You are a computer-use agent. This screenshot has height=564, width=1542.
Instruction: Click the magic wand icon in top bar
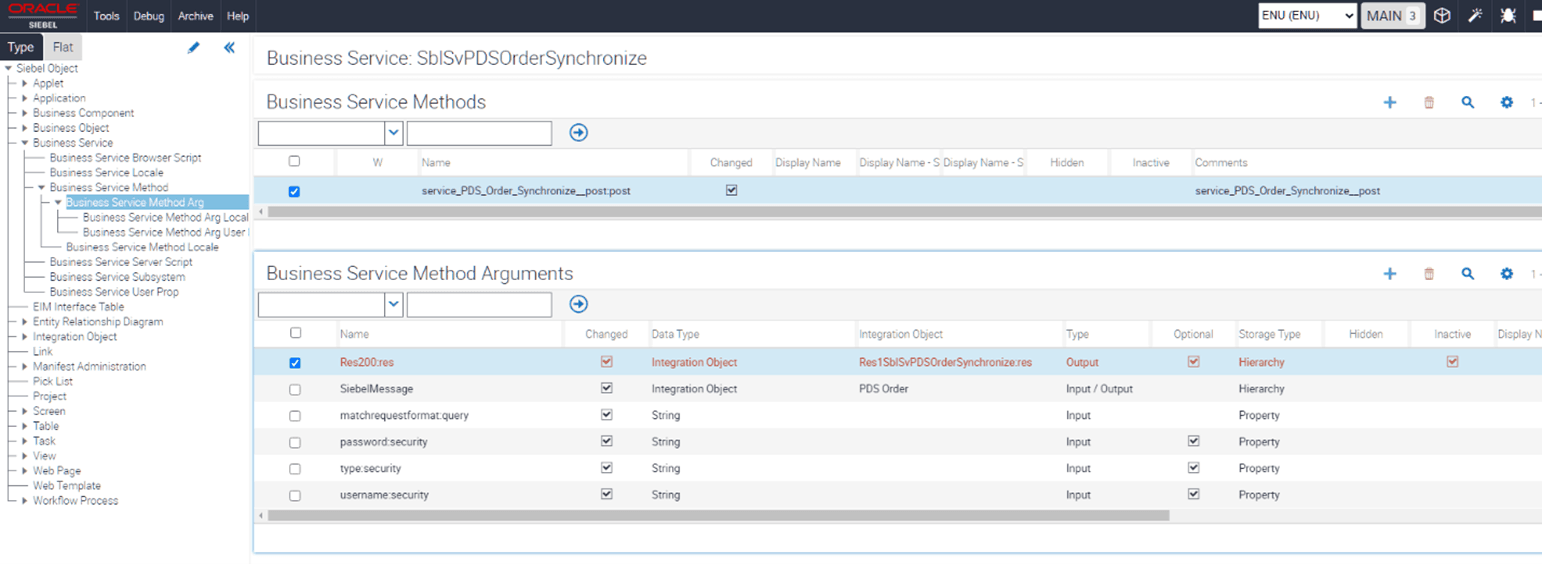tap(1474, 16)
